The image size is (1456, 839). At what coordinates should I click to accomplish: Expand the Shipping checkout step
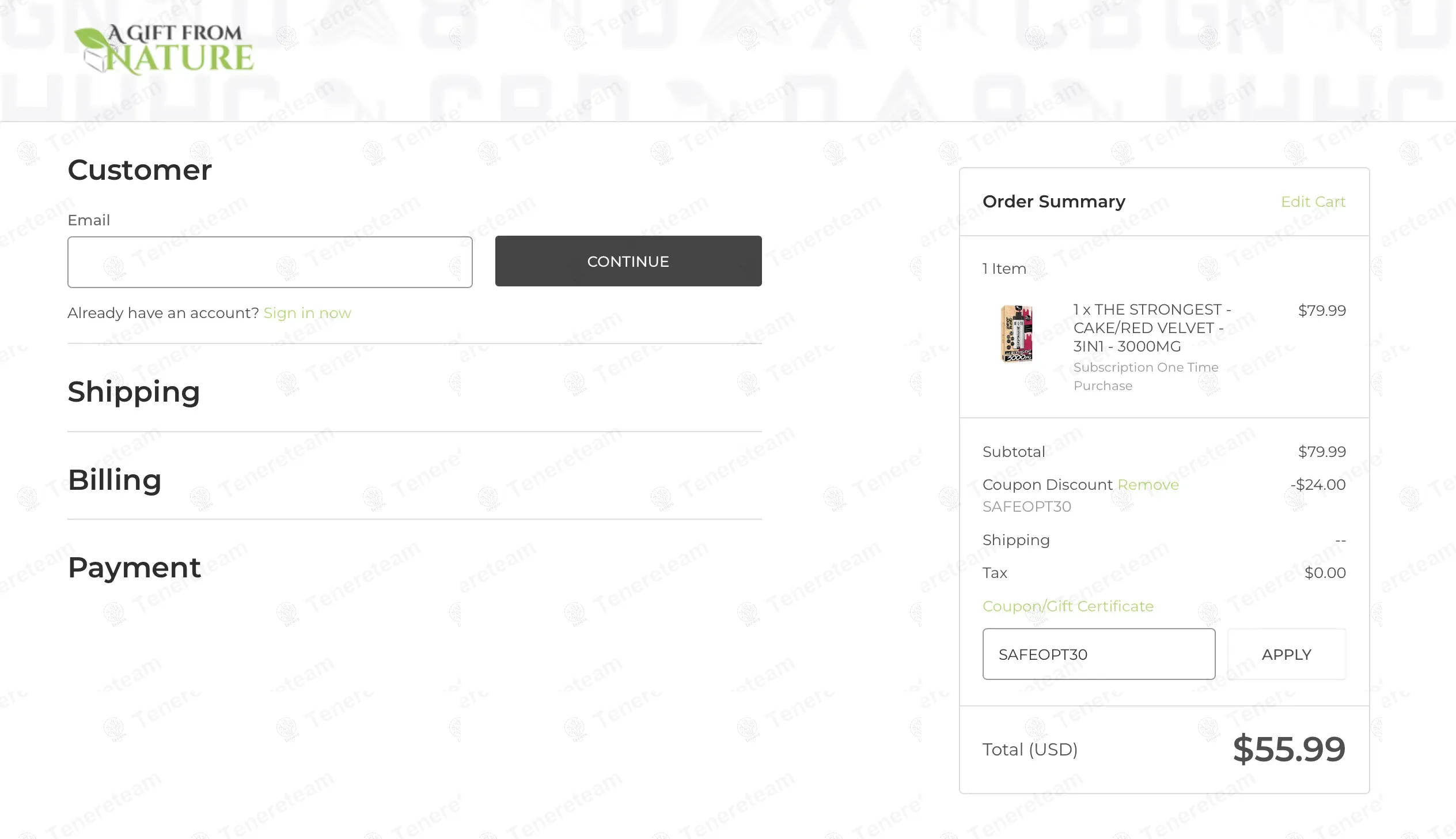(134, 392)
